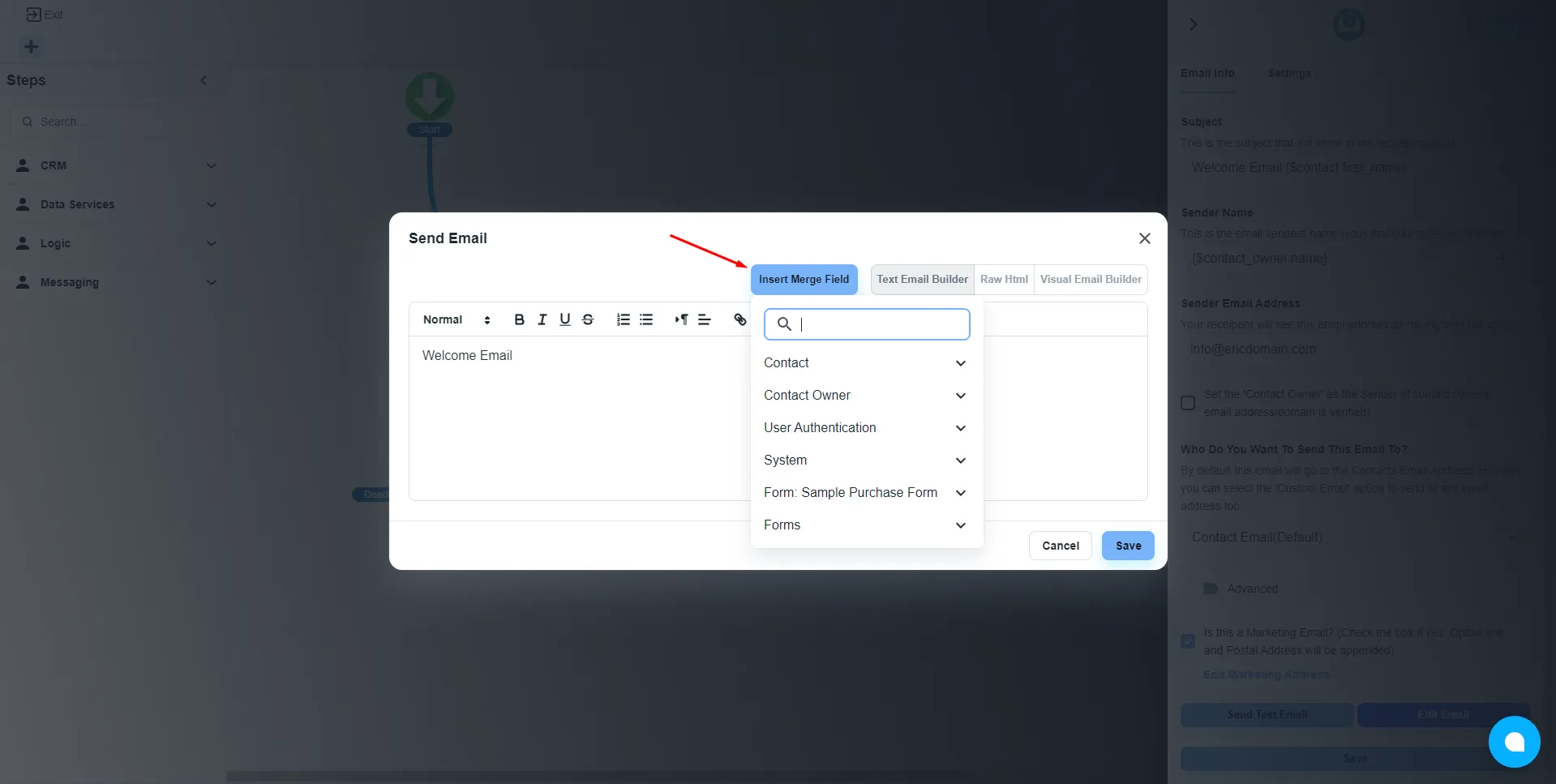
Task: Open the text alignment options
Action: pos(705,319)
